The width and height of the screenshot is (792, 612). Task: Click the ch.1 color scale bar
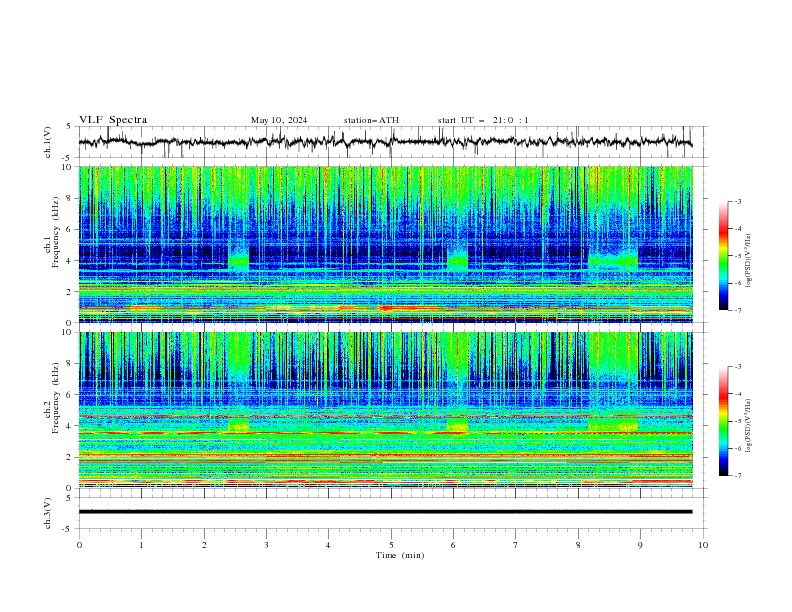[723, 256]
